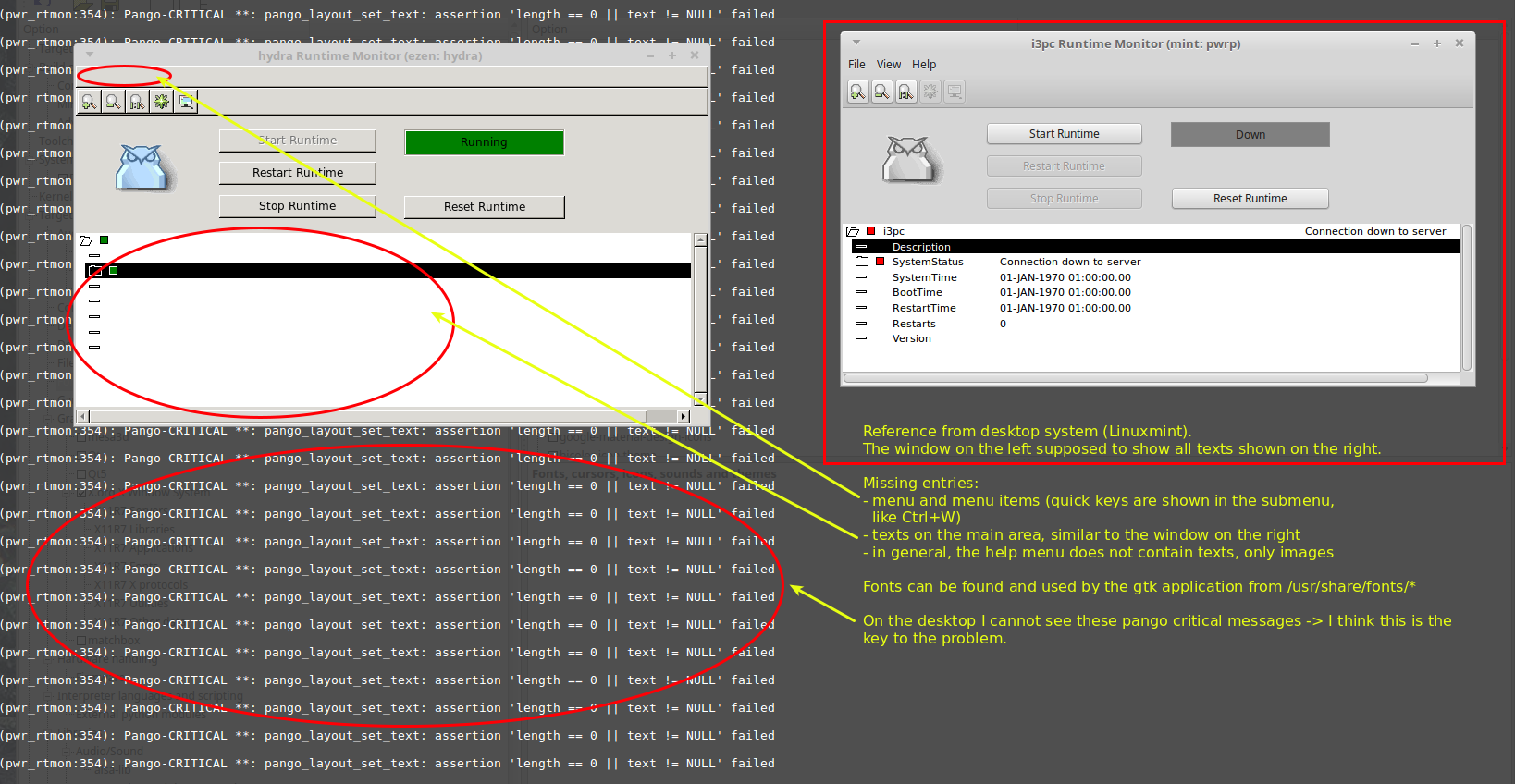Click the blue owl logo in hydra window
1515x784 pixels.
(x=143, y=168)
